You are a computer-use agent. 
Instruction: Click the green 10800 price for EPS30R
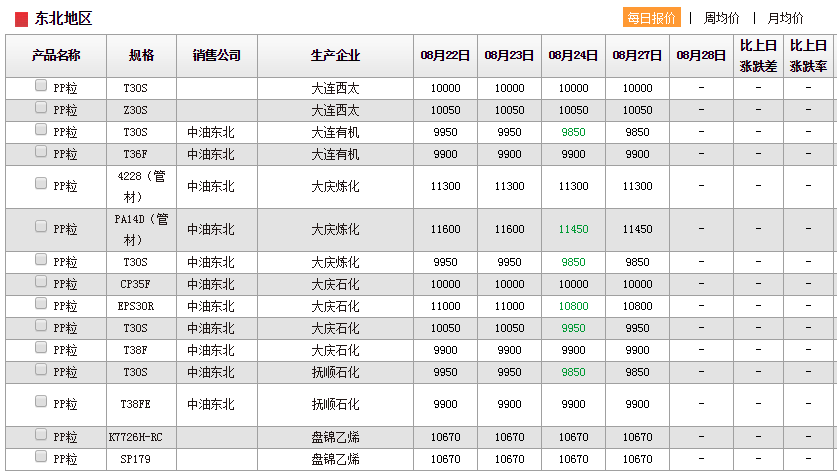click(x=573, y=306)
